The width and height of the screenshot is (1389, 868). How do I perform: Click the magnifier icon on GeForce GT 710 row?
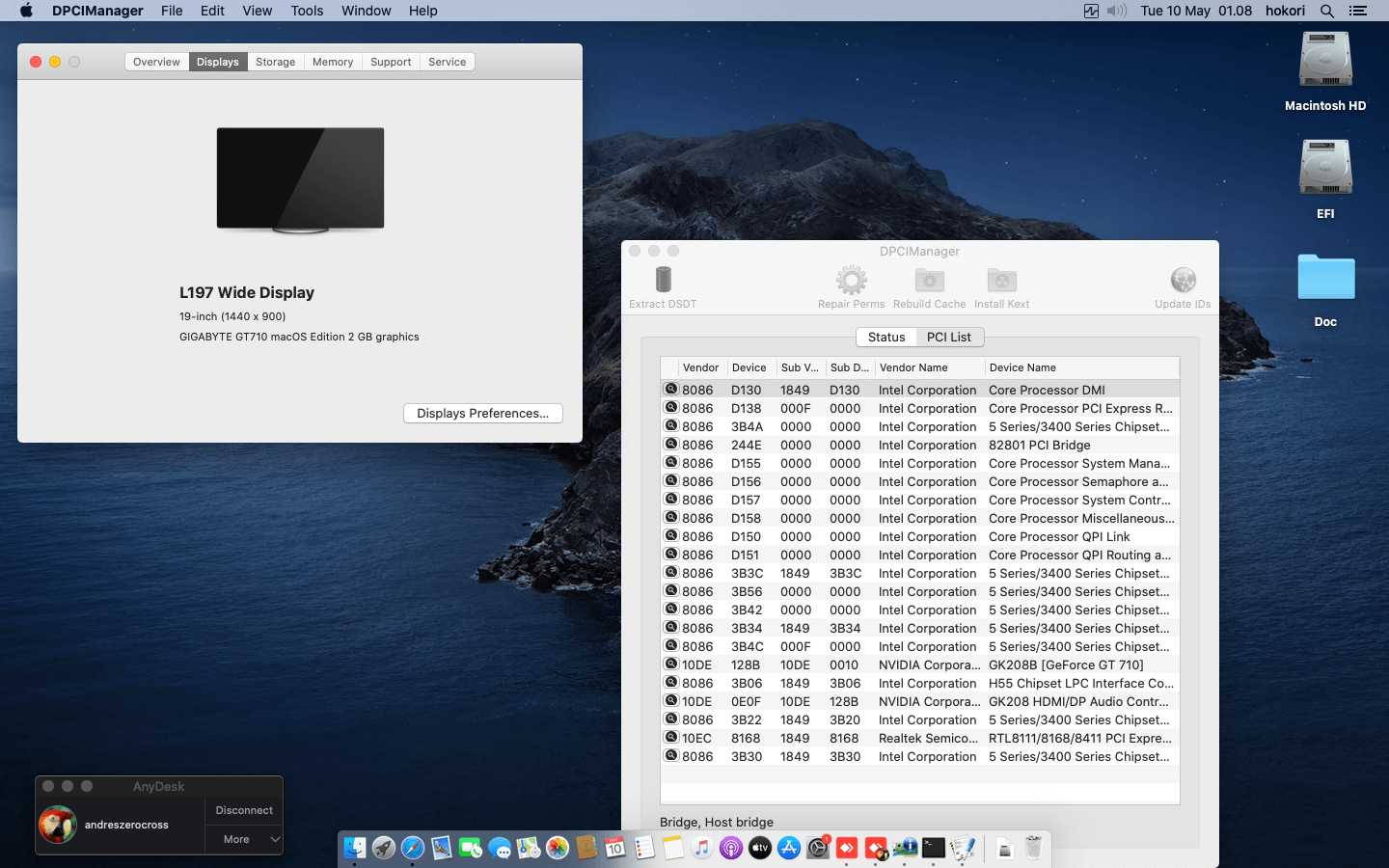(670, 665)
